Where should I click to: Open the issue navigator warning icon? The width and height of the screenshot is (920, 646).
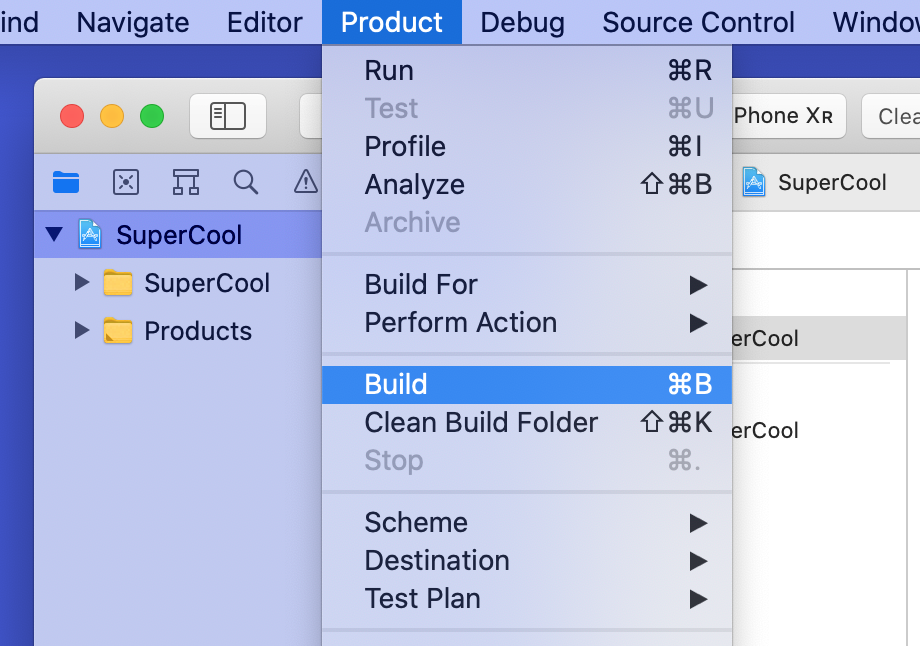[305, 181]
